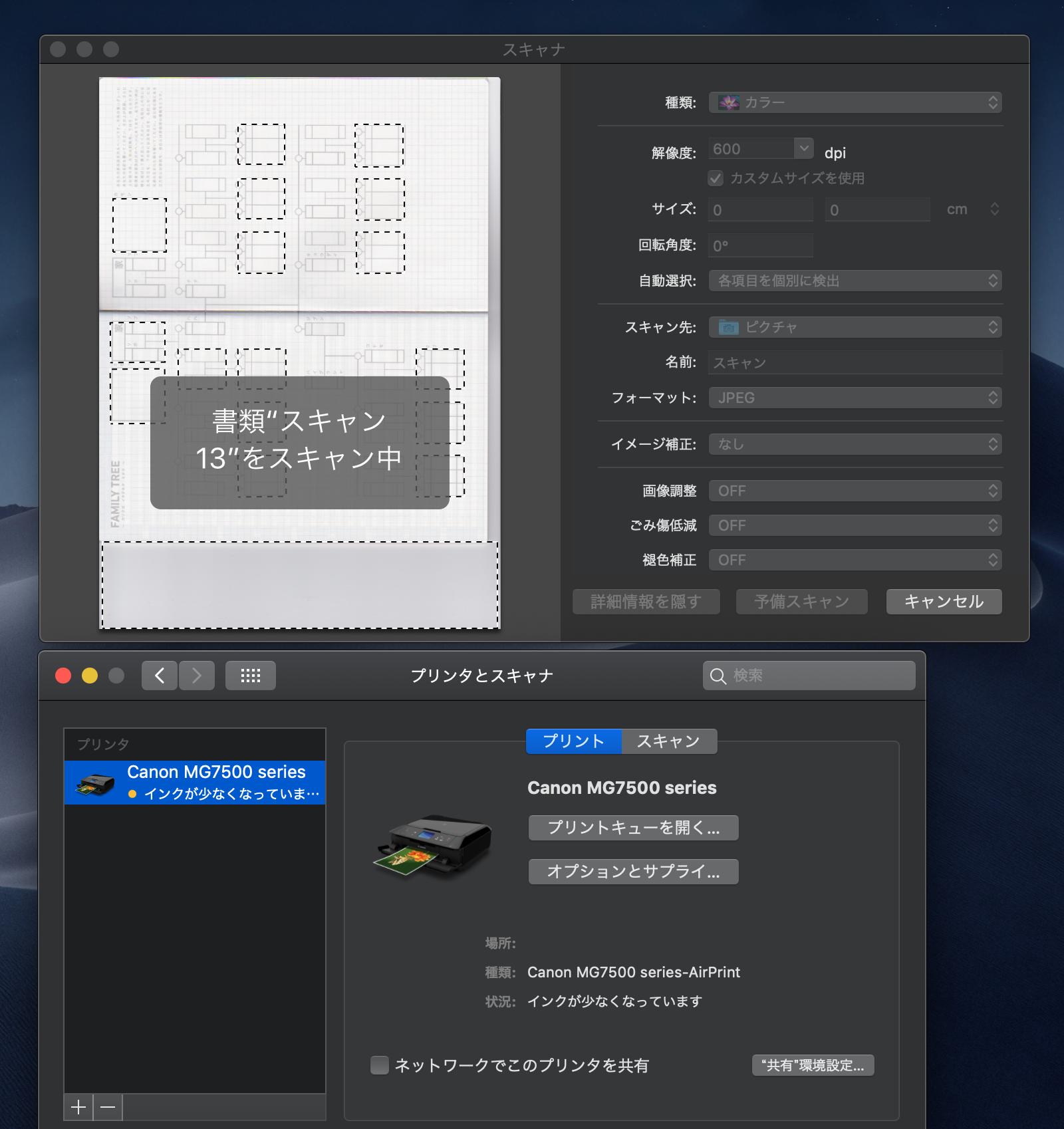The width and height of the screenshot is (1064, 1129).
Task: Click the 状況 text インクが少なくなっています
Action: [x=614, y=1001]
